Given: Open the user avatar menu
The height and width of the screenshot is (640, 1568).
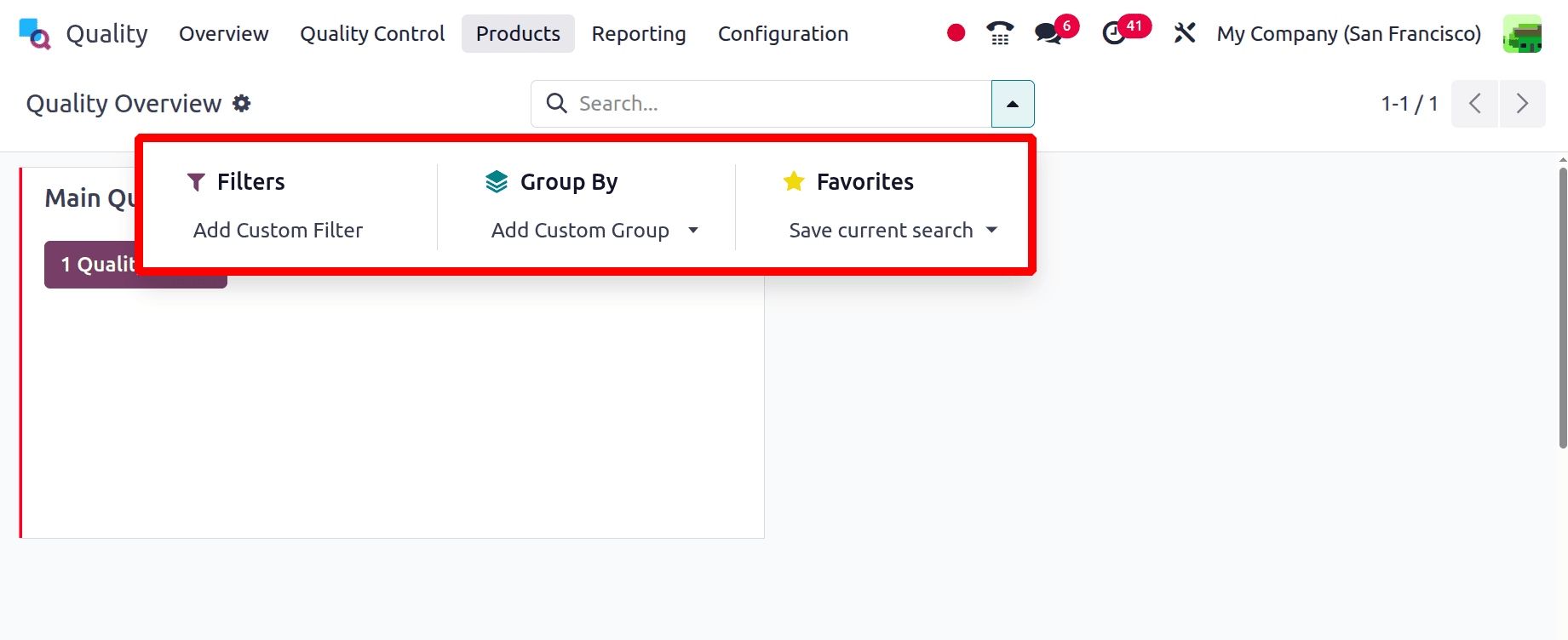Looking at the screenshot, I should [x=1523, y=33].
